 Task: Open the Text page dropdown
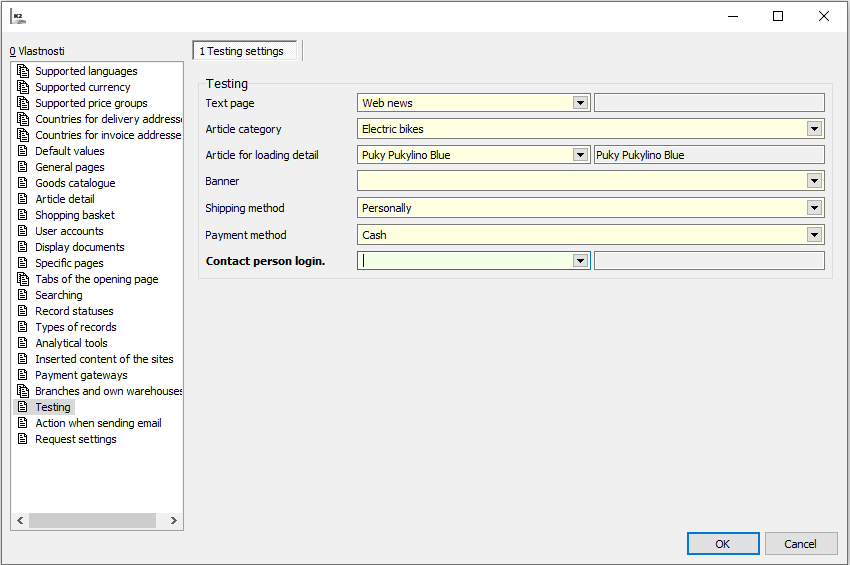pyautogui.click(x=580, y=102)
